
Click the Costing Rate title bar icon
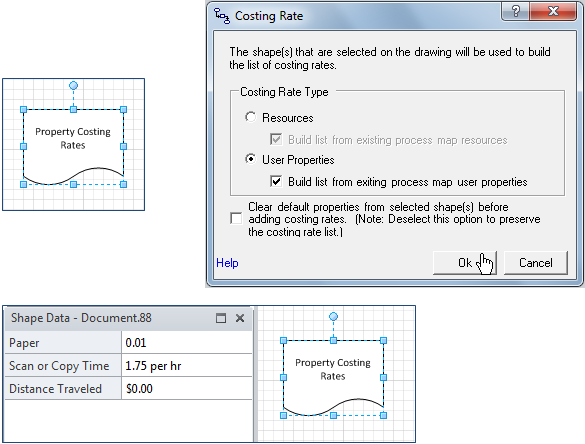(x=222, y=16)
